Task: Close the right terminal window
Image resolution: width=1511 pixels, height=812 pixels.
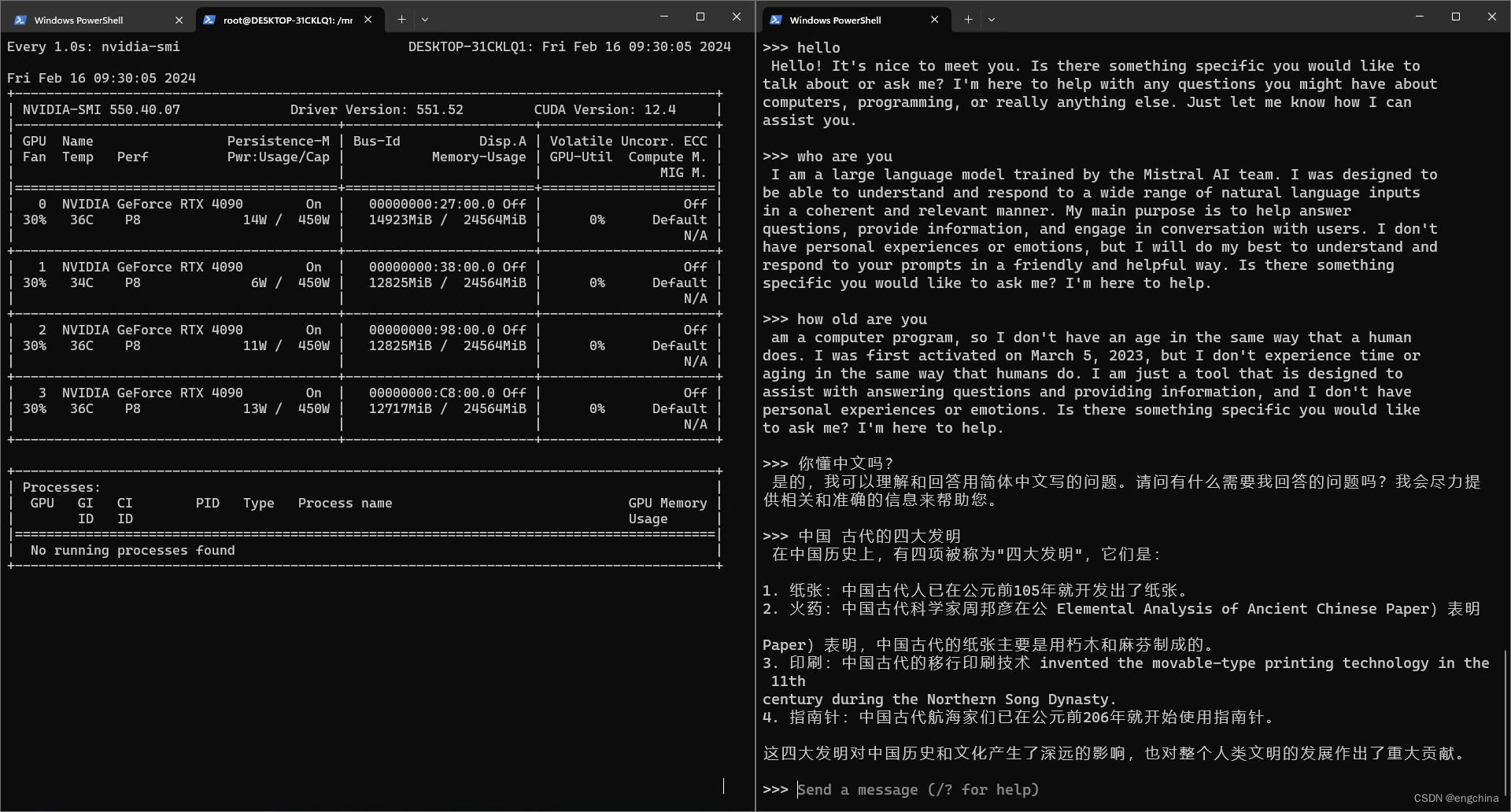Action: point(1491,17)
